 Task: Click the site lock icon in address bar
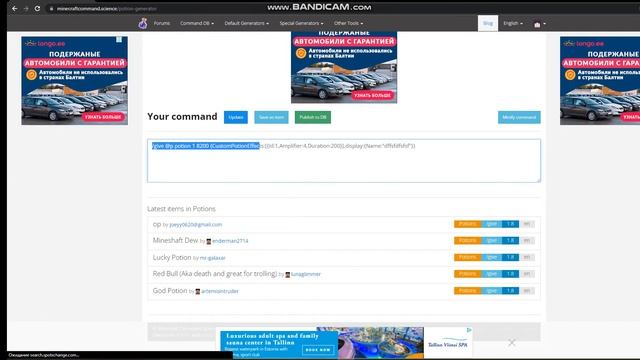coord(51,9)
